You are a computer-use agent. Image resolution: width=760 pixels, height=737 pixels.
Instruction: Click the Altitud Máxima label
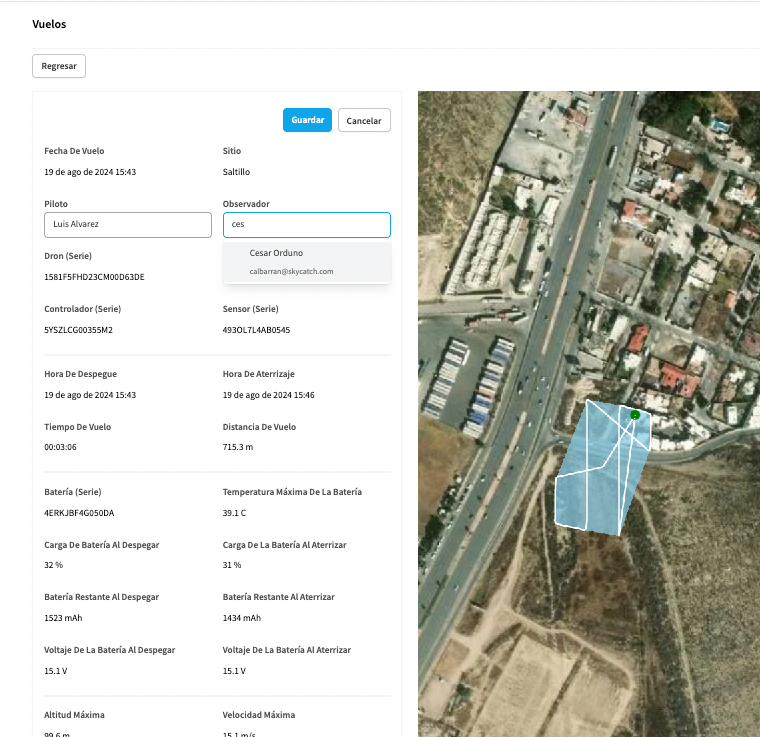pos(74,715)
